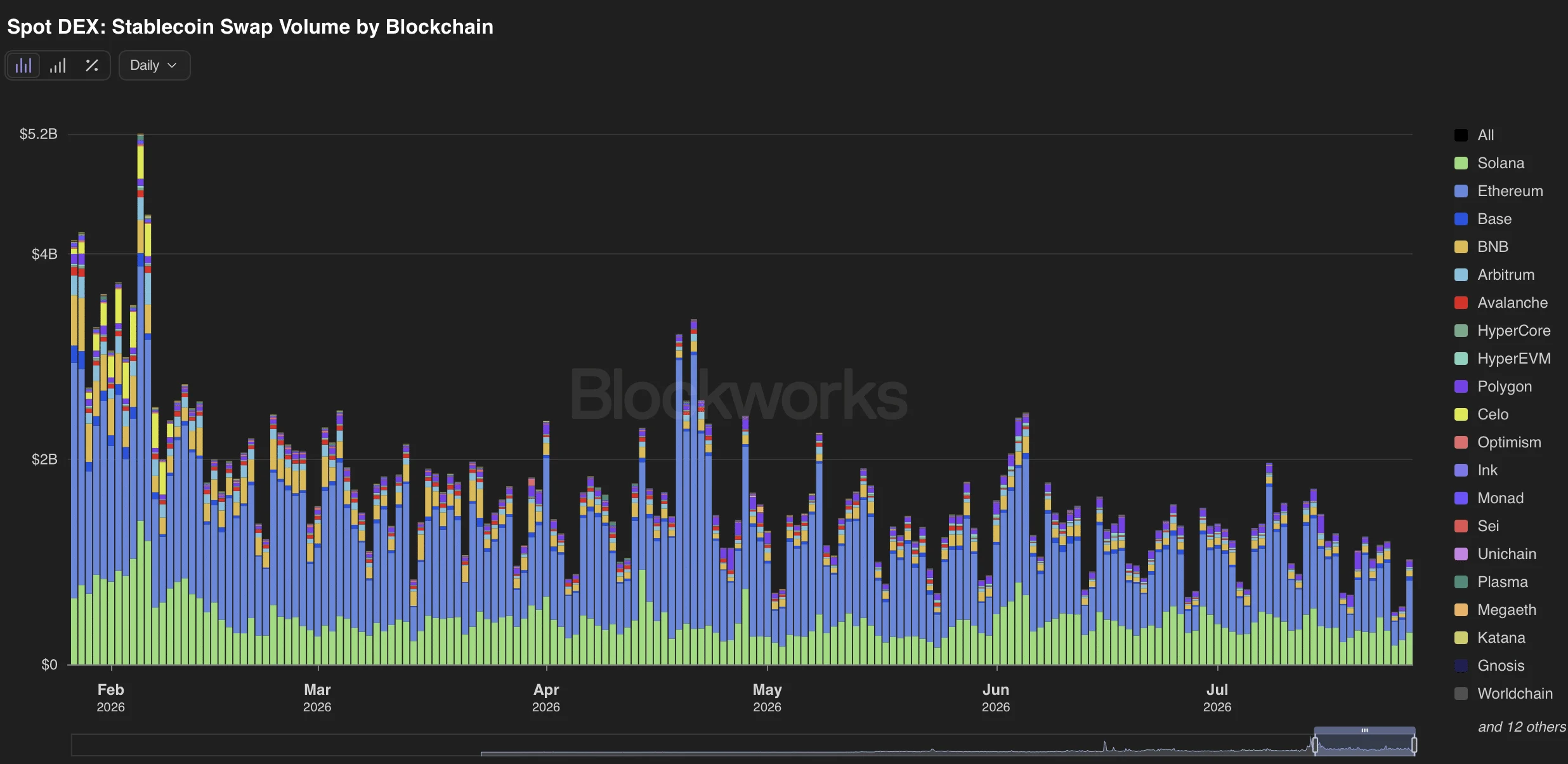This screenshot has height=764, width=1568.
Task: Click the $5.2B y-axis label
Action: pos(39,134)
